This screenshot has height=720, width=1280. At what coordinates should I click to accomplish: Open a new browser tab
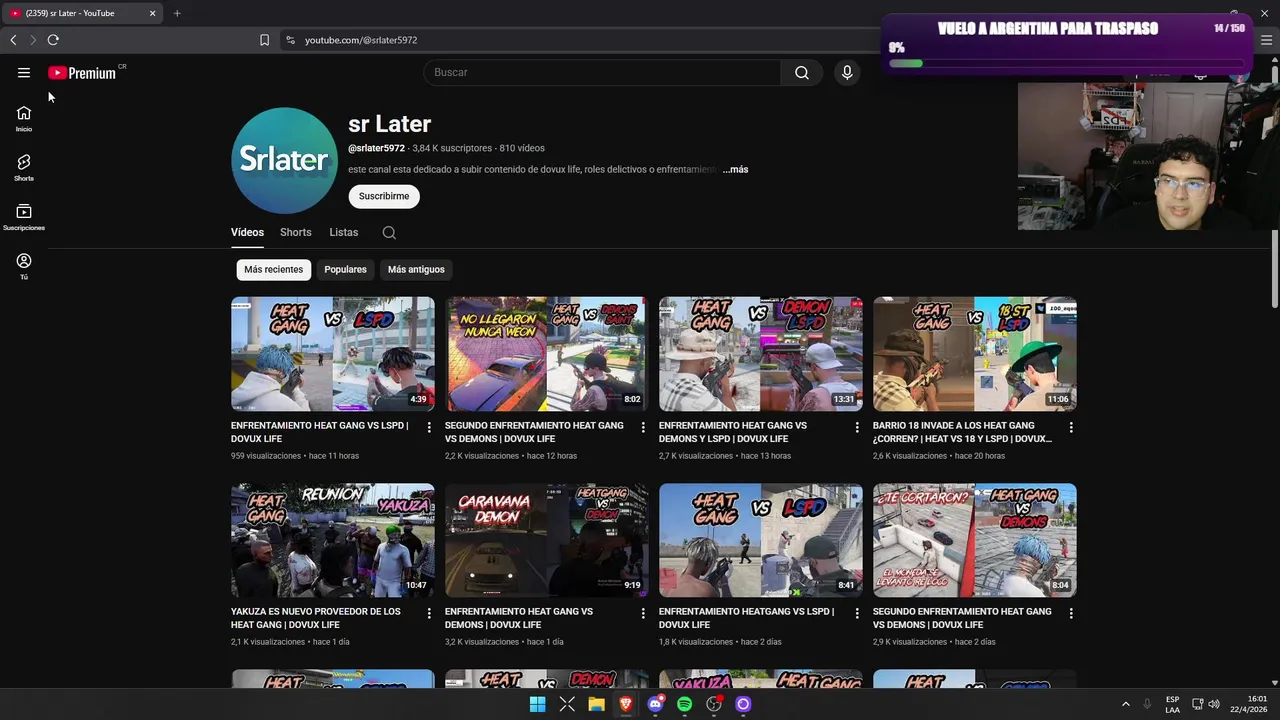click(x=177, y=13)
